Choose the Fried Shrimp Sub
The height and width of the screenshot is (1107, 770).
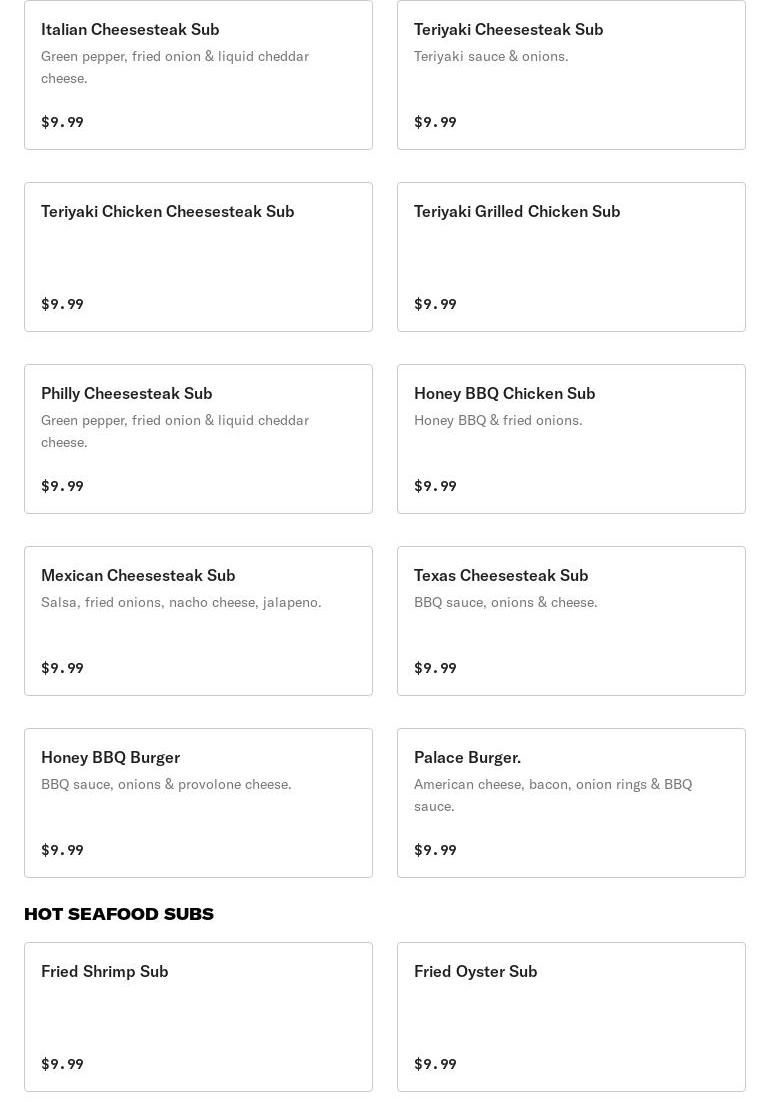pyautogui.click(x=198, y=1017)
